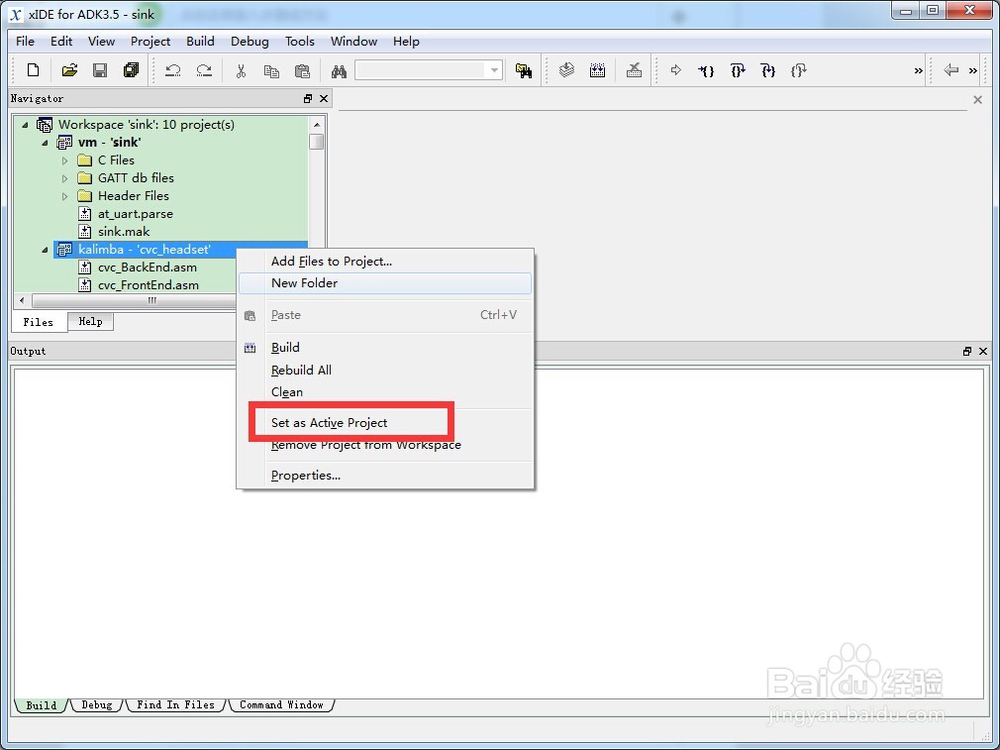1000x750 pixels.
Task: Select sink.mak file in tree
Action: click(x=124, y=232)
